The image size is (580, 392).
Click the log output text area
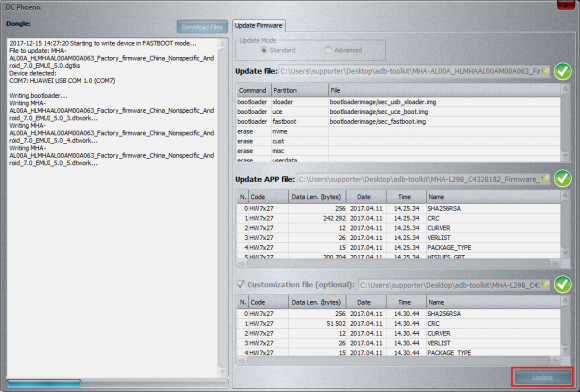click(112, 207)
